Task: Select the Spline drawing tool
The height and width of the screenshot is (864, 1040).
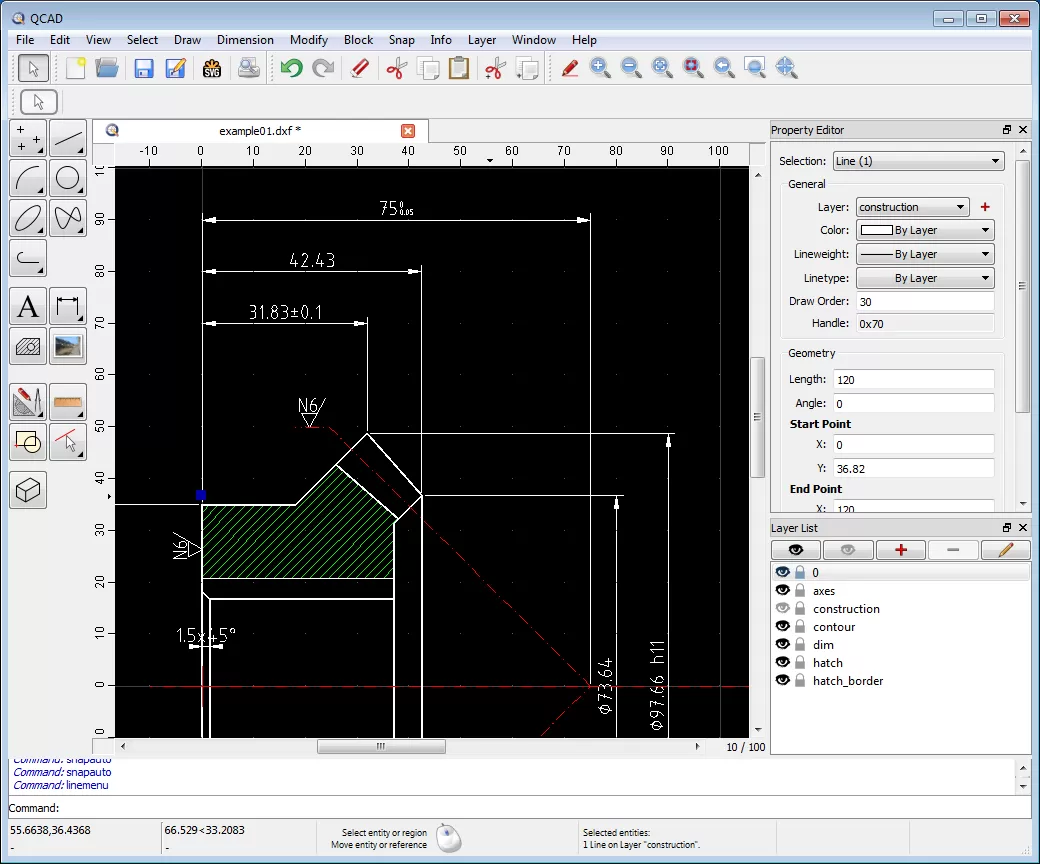Action: [68, 218]
